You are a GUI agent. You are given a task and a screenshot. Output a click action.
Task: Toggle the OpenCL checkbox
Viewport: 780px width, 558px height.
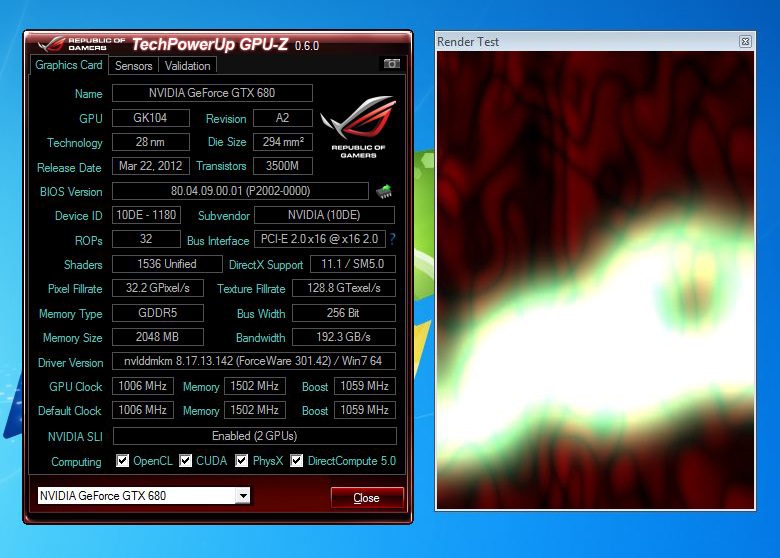click(x=122, y=461)
